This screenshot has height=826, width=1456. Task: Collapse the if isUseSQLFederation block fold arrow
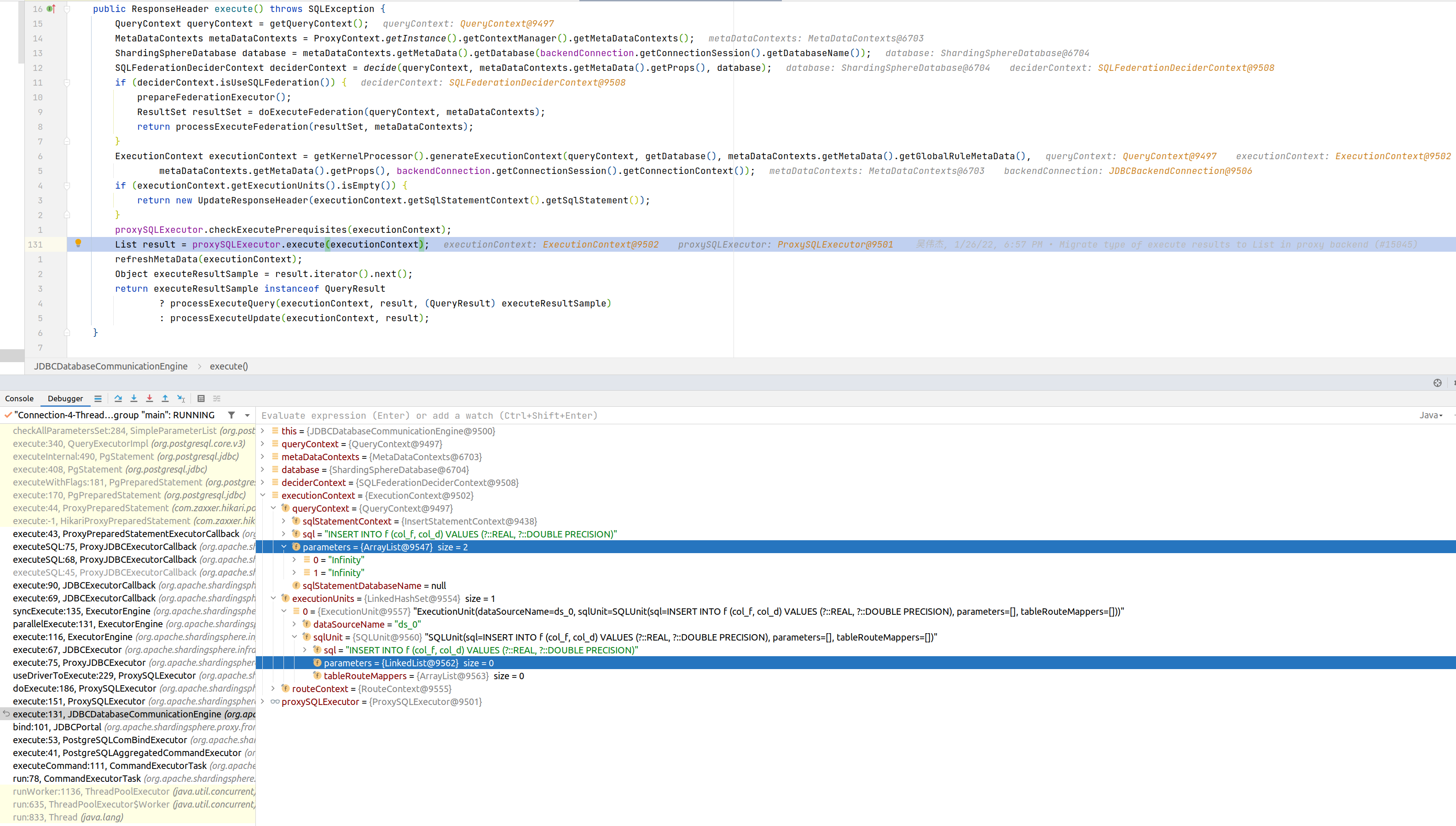point(68,83)
